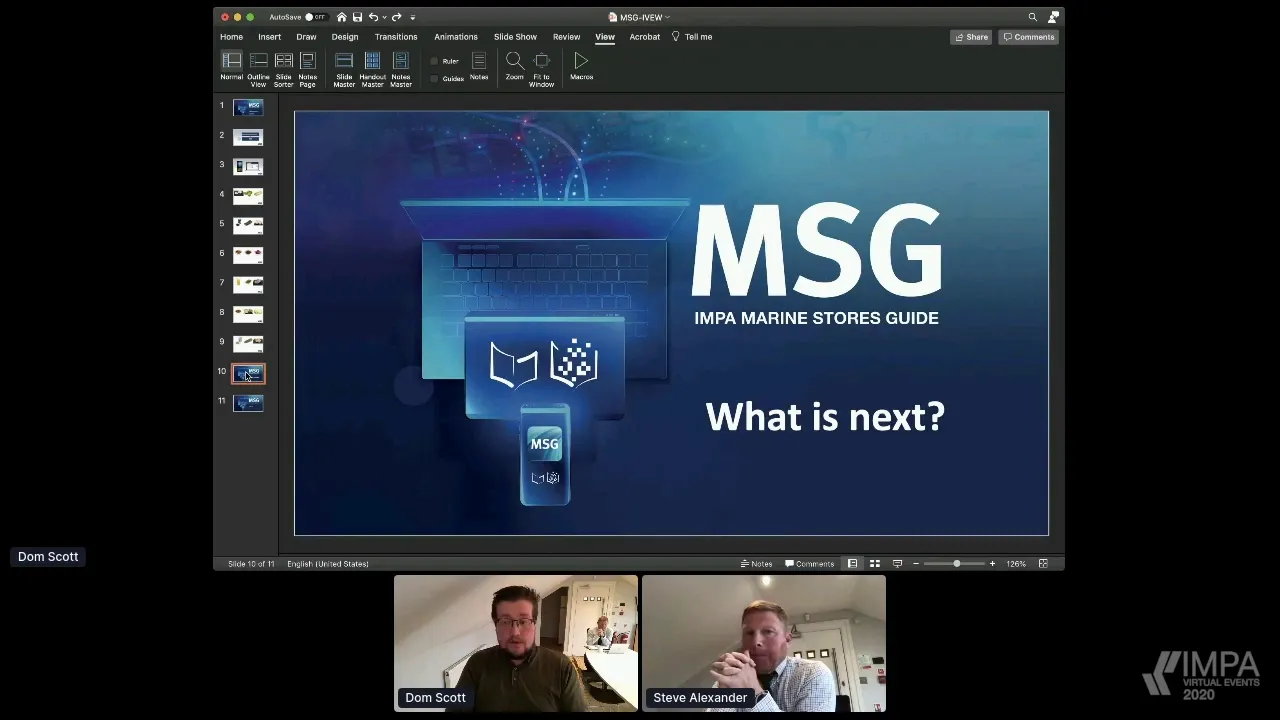Undo the last action

[373, 17]
